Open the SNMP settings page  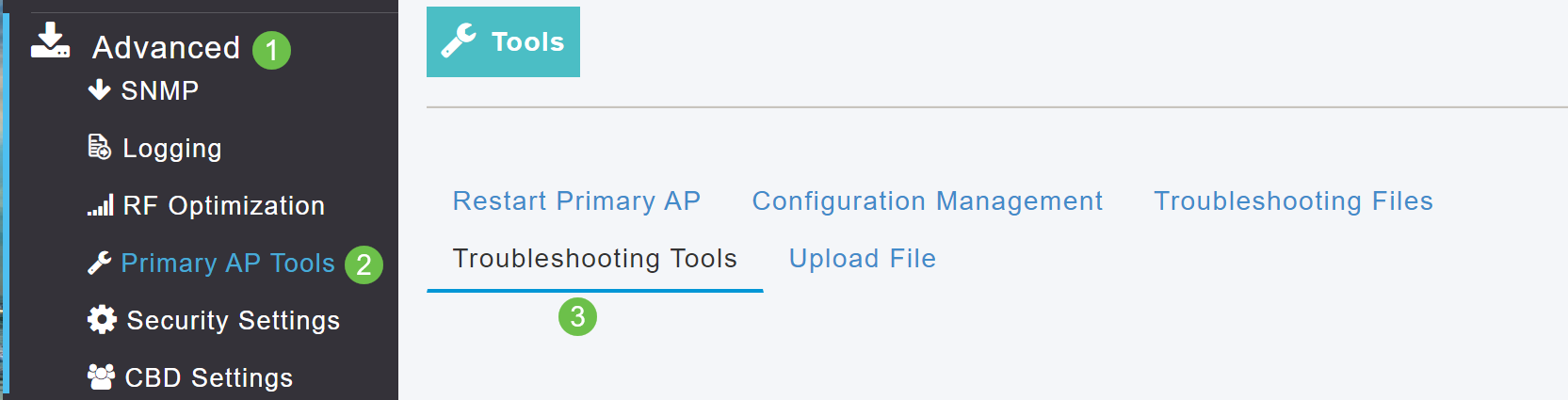tap(160, 90)
